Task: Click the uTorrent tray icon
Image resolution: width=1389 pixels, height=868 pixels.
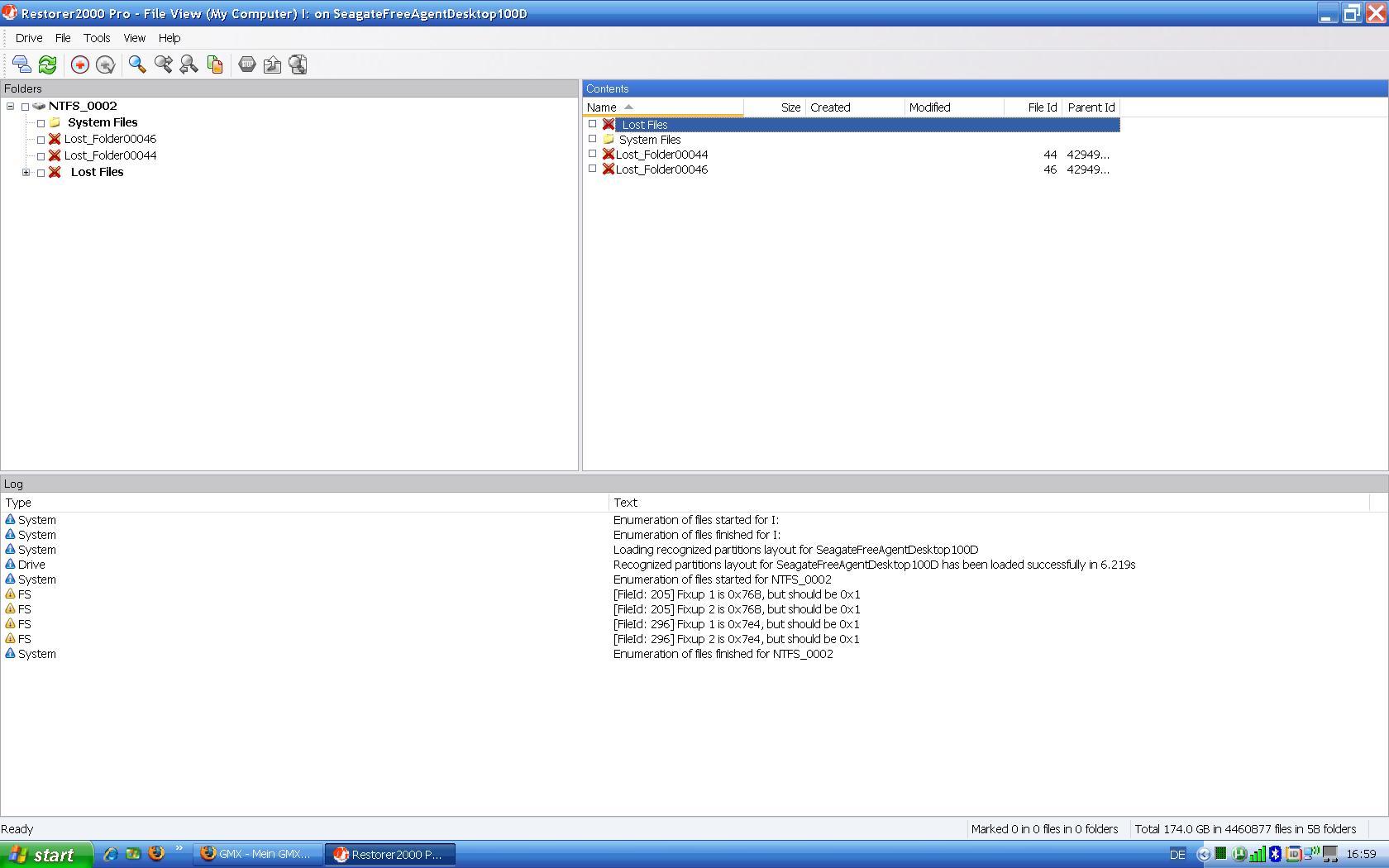Action: [1239, 854]
